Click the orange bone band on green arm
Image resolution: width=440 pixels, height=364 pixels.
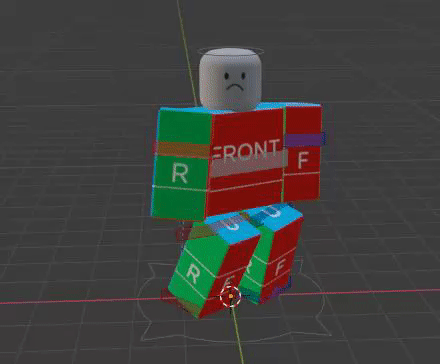point(182,149)
